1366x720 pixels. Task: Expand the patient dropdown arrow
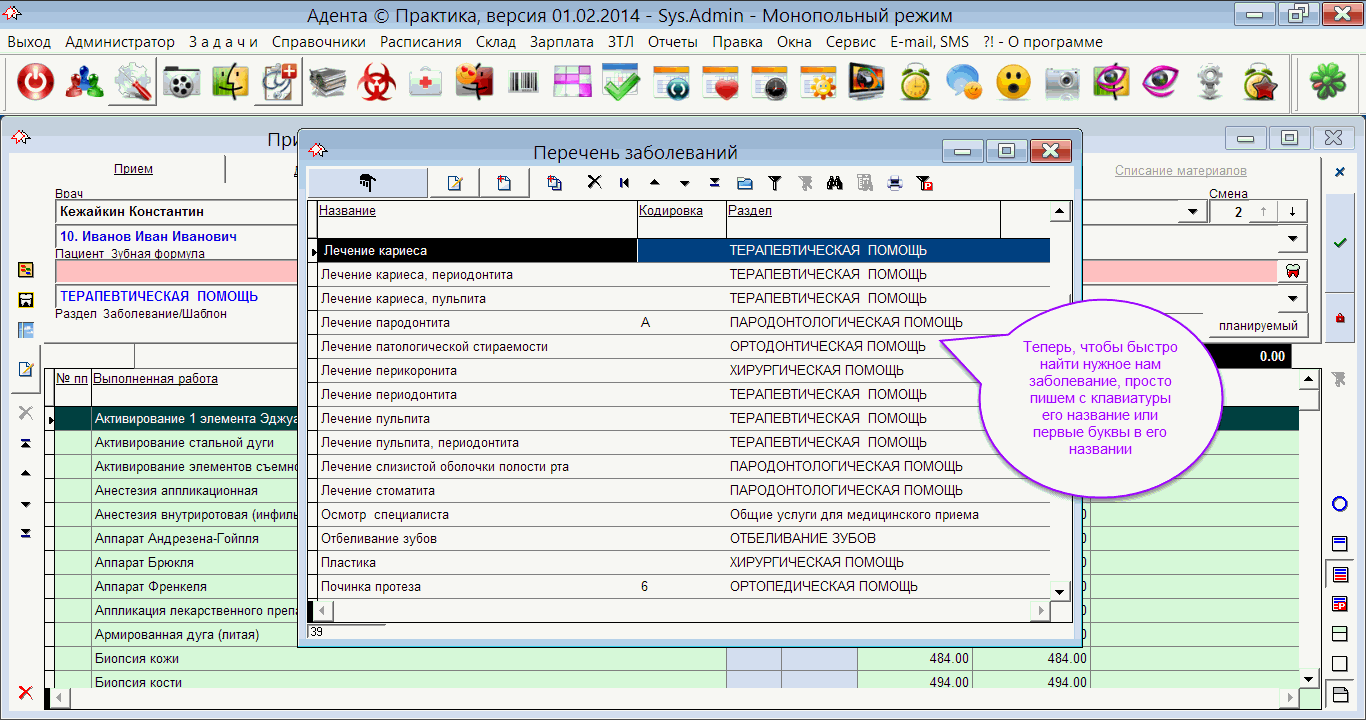click(x=1292, y=238)
